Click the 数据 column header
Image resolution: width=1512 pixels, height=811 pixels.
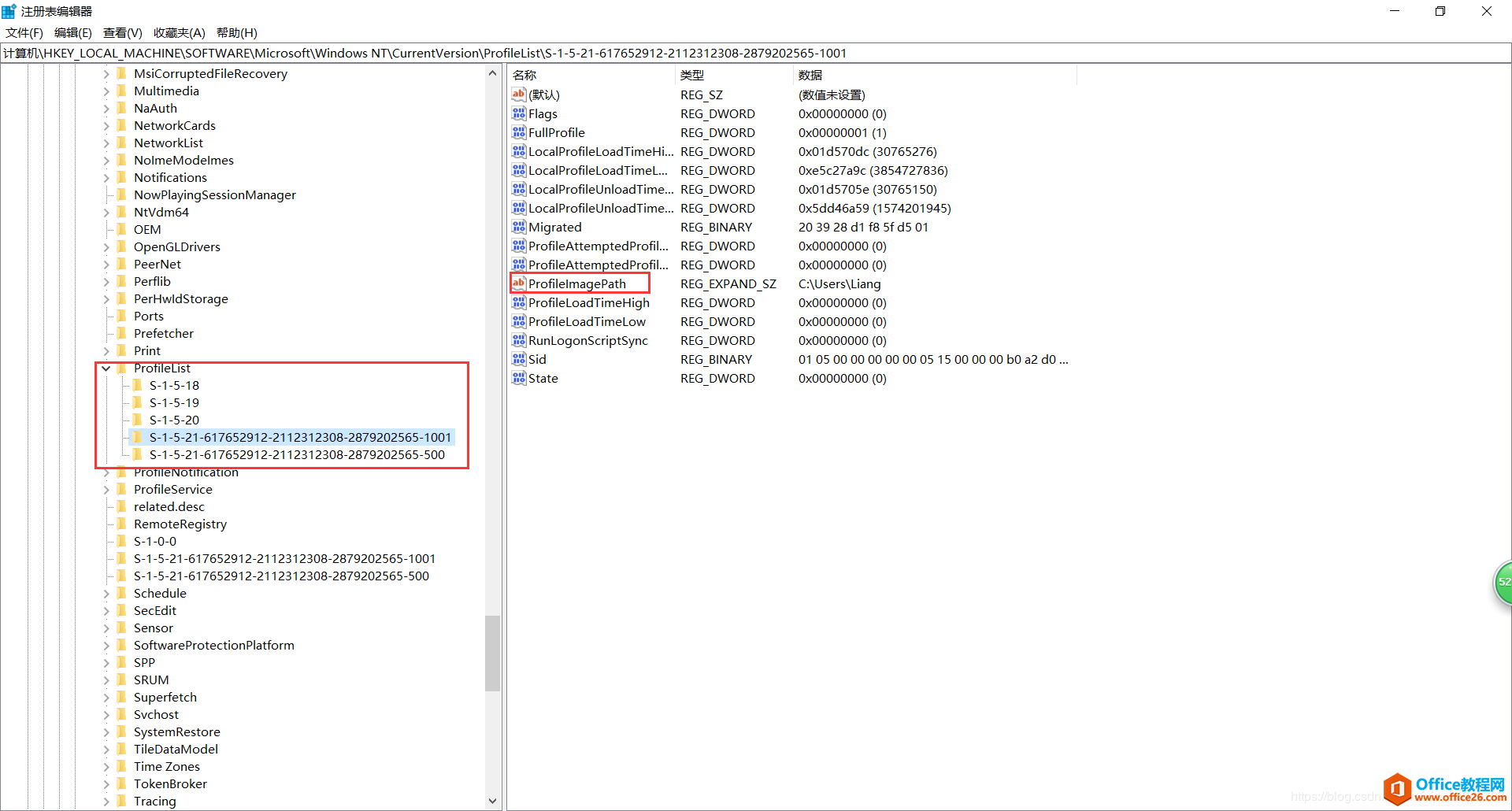(x=935, y=75)
